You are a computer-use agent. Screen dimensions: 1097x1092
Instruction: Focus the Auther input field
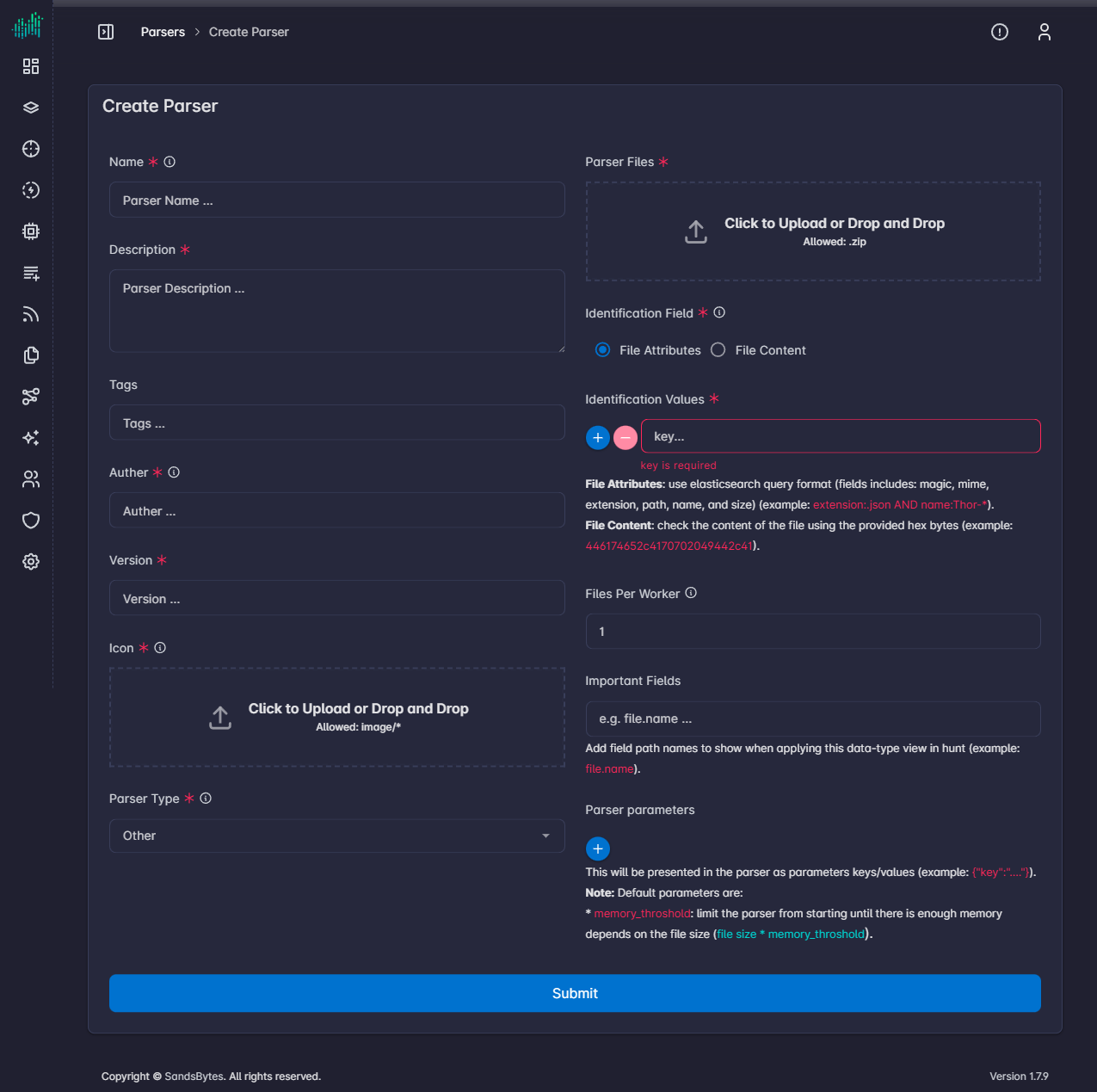[x=337, y=510]
